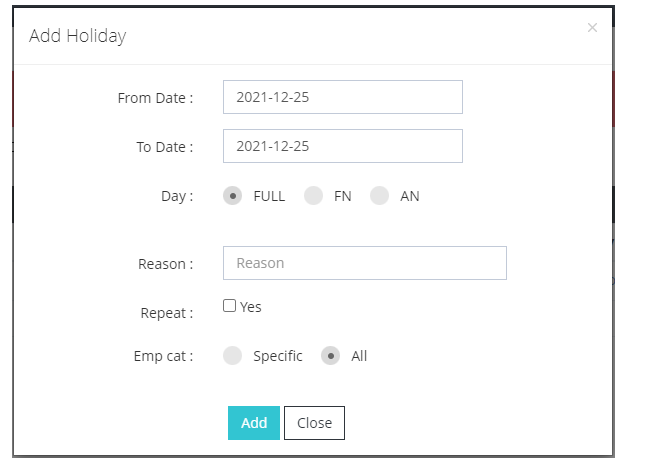The width and height of the screenshot is (648, 473).
Task: Click the Day label text
Action: pyautogui.click(x=177, y=196)
